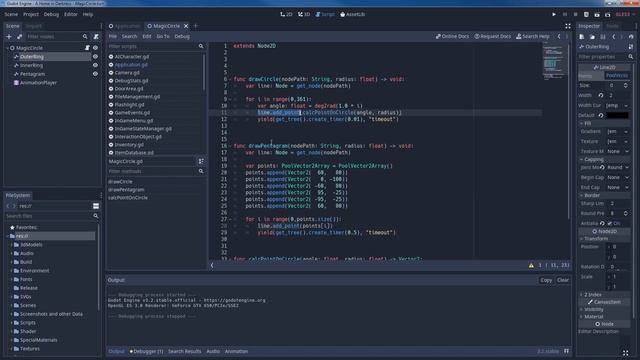Toggle visibility of InnerRing node

[95, 65]
